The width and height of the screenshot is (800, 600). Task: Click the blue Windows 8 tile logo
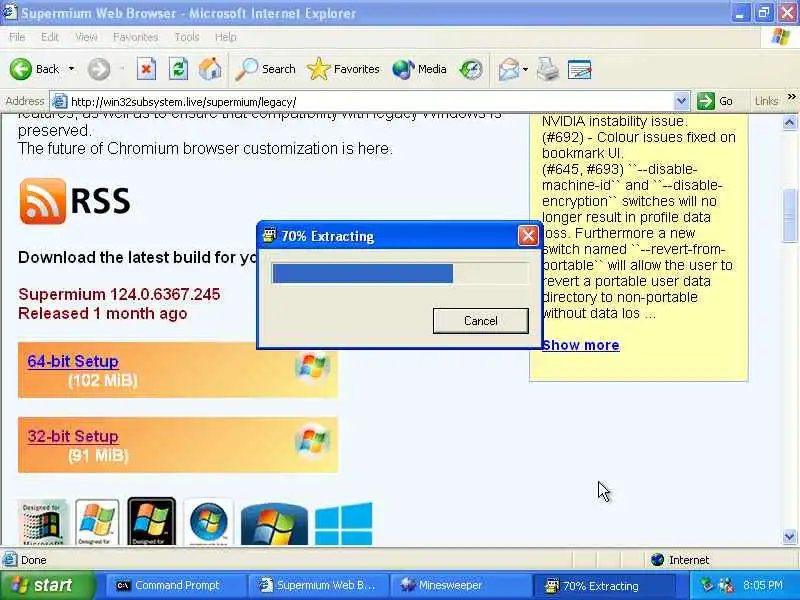tap(343, 524)
